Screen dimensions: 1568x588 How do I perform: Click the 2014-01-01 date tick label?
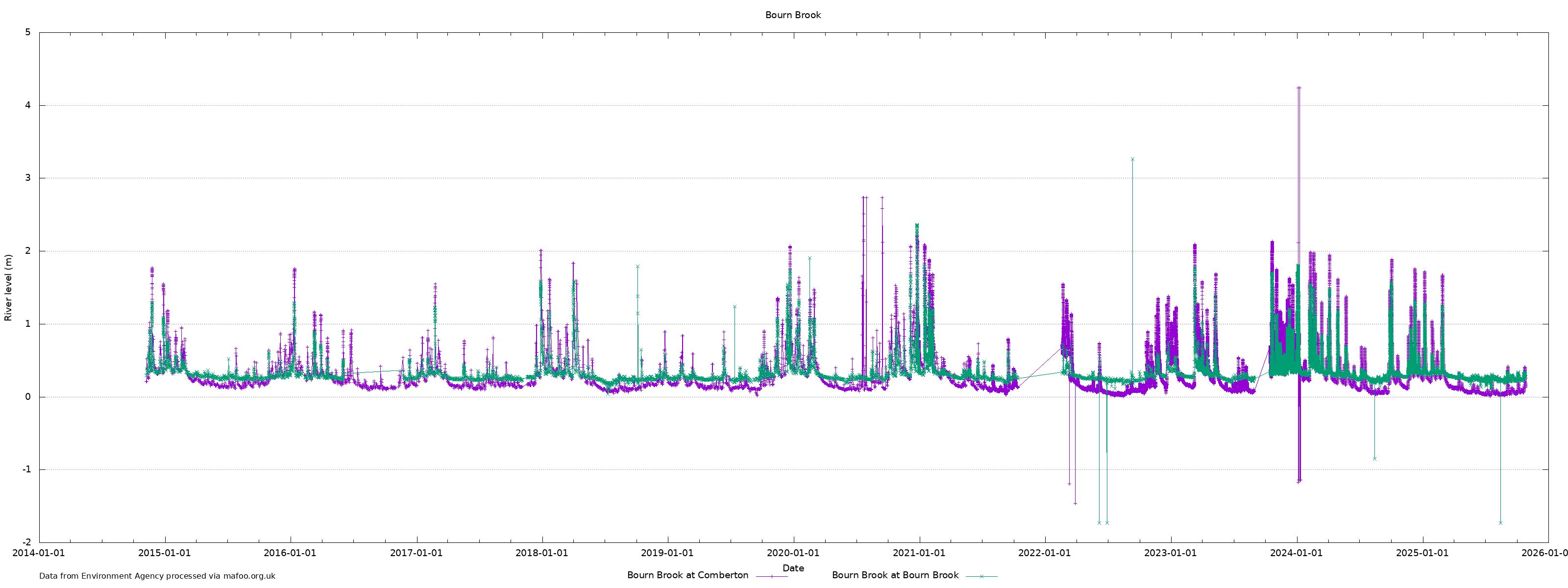tap(38, 553)
